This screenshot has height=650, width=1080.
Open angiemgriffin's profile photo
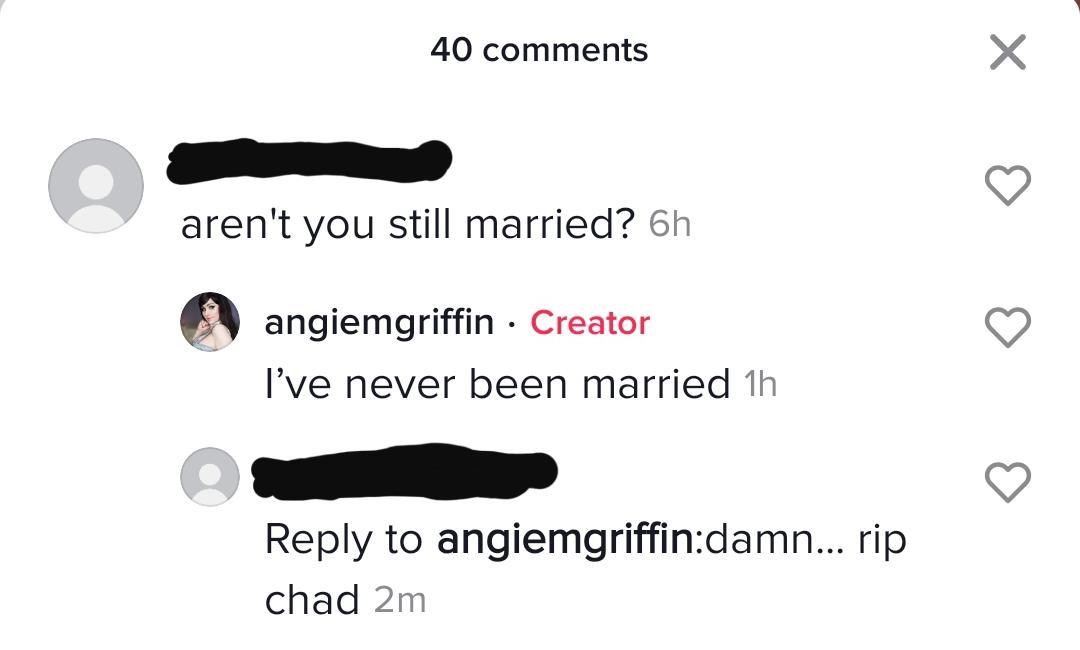click(x=210, y=322)
